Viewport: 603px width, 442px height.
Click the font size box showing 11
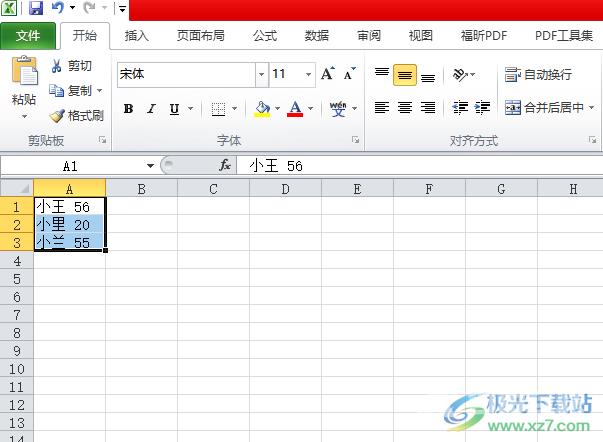[285, 74]
